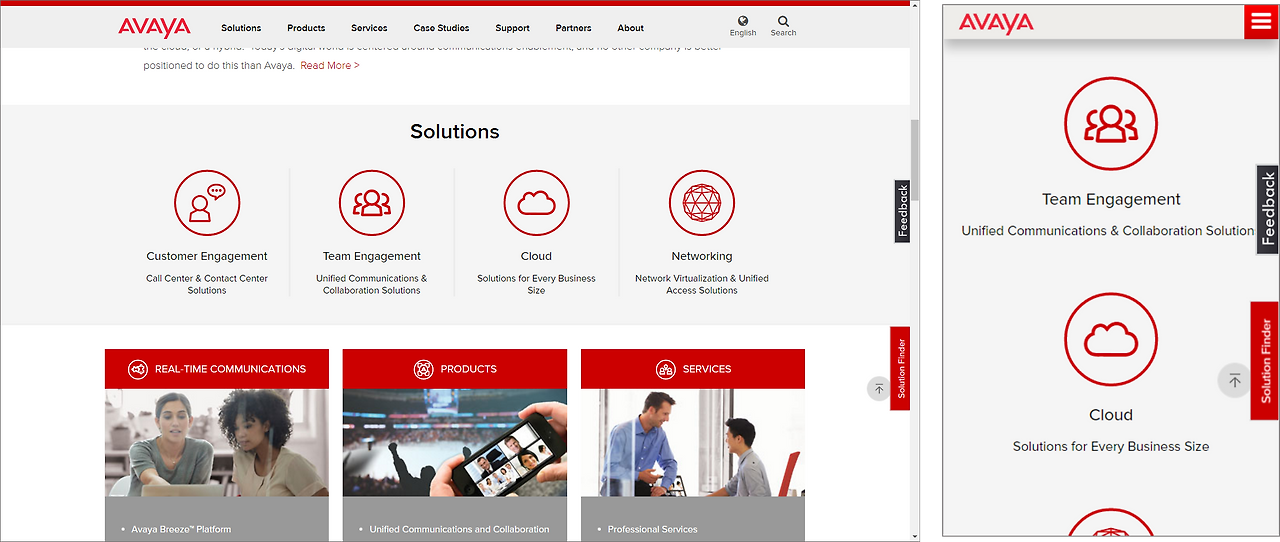Viewport: 1280px width, 542px height.
Task: Click the Networking title link
Action: click(x=702, y=256)
